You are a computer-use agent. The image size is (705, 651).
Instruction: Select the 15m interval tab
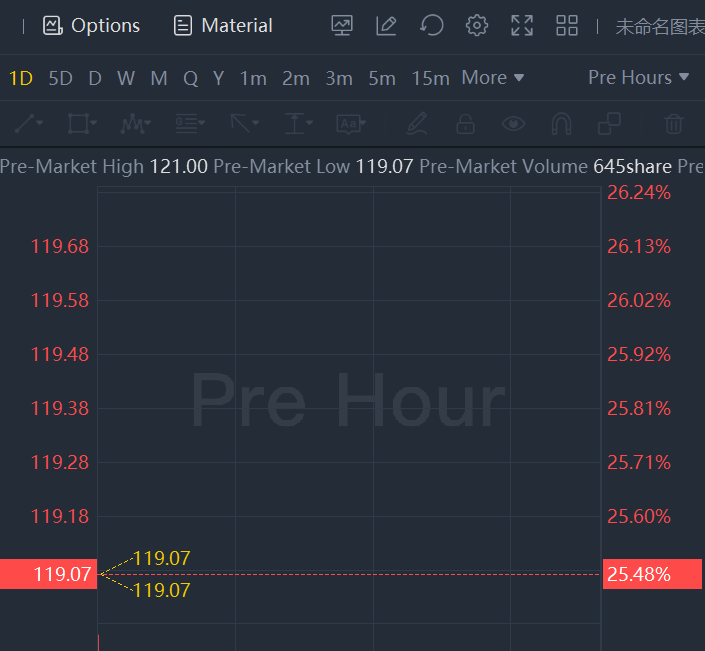tap(430, 78)
